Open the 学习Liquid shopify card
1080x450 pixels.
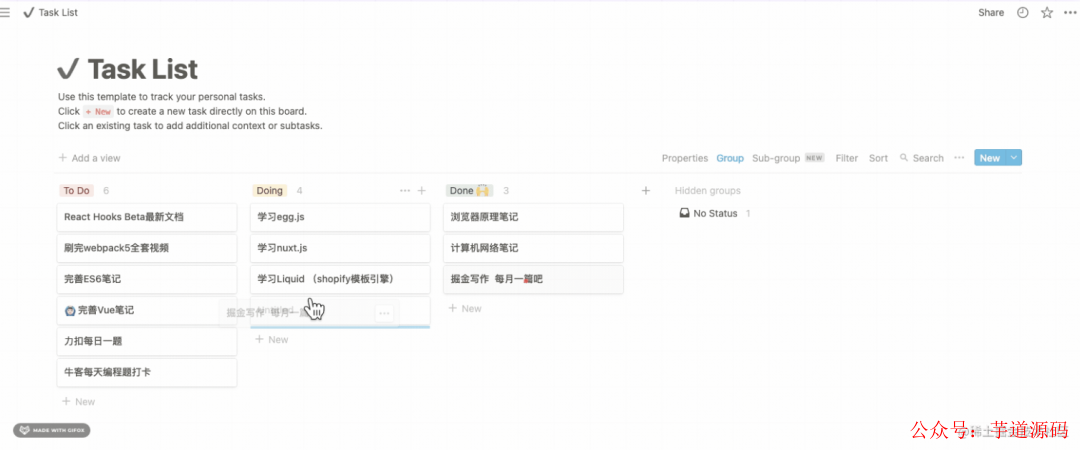pos(340,279)
